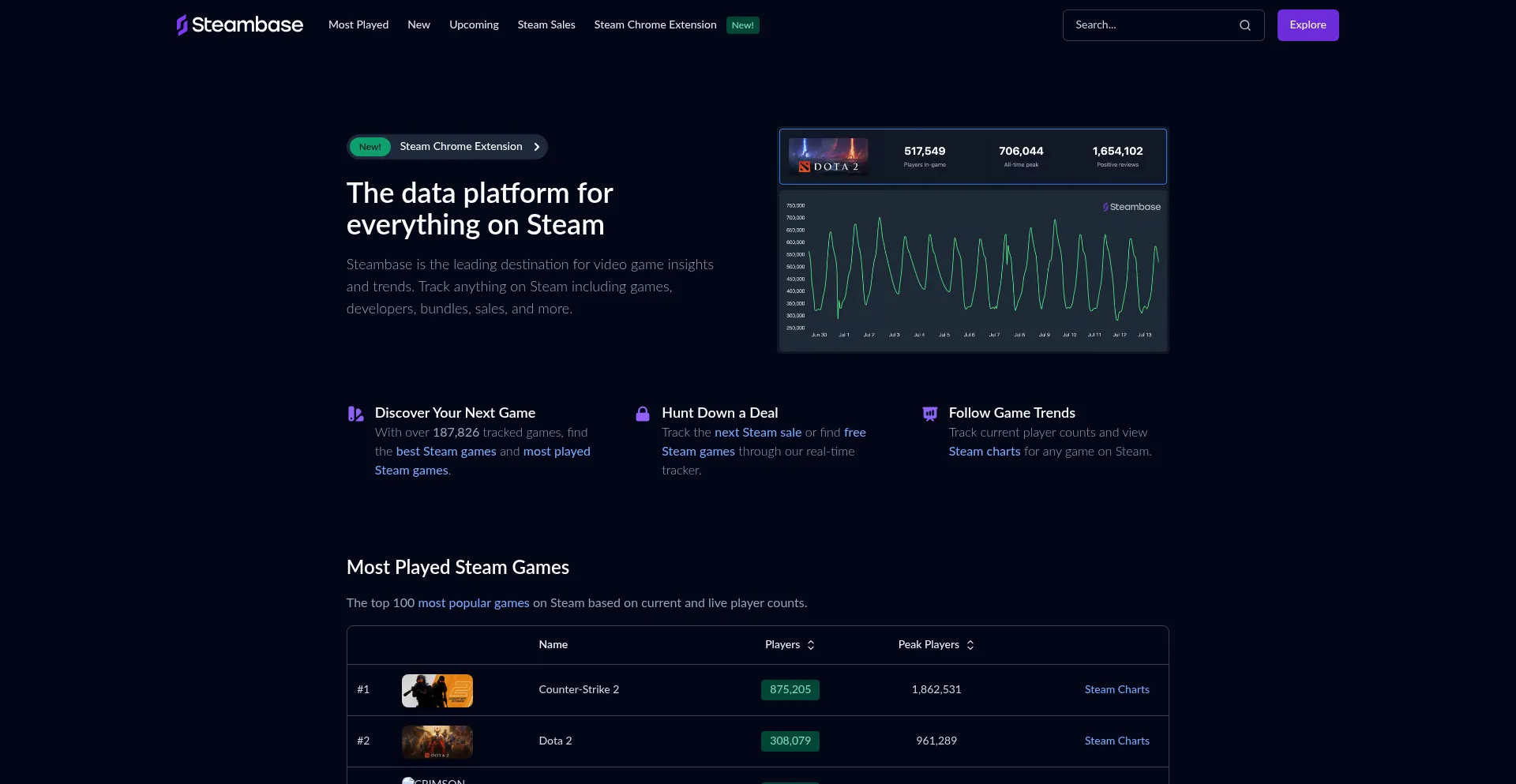
Task: Click the #2 rank cell
Action: [x=363, y=741]
